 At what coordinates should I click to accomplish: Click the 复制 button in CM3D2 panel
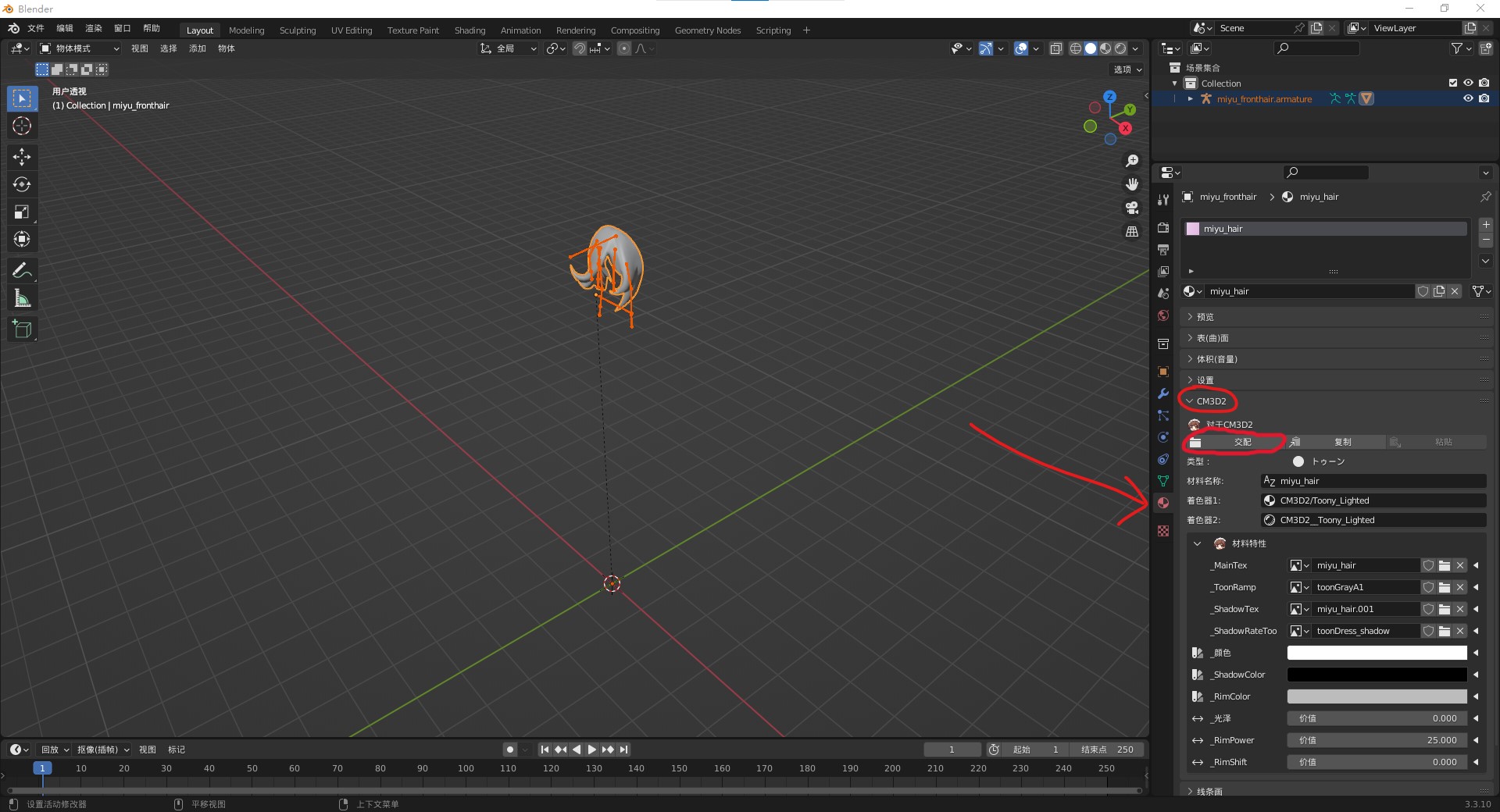pyautogui.click(x=1335, y=442)
